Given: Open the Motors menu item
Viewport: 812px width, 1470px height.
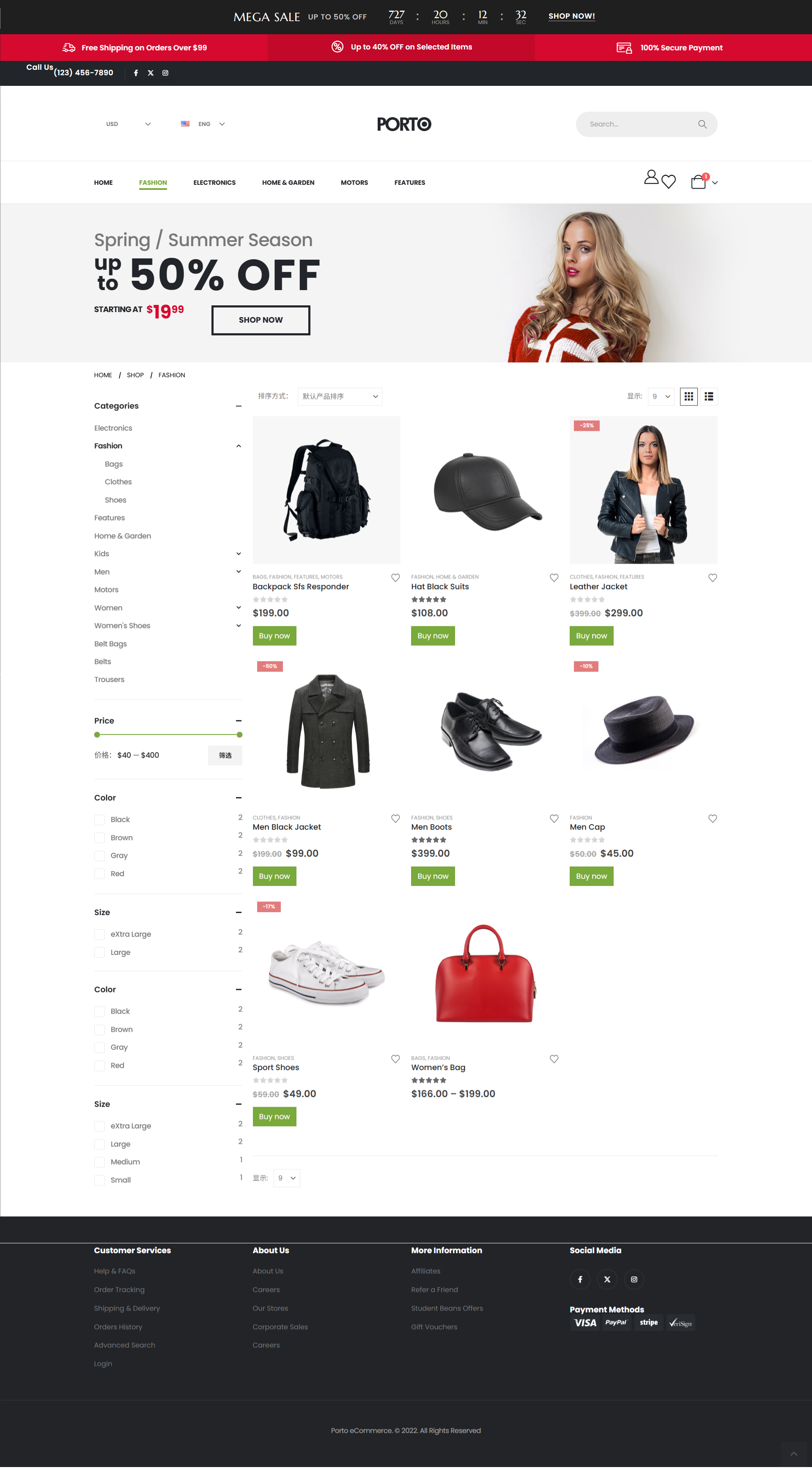Looking at the screenshot, I should 354,183.
